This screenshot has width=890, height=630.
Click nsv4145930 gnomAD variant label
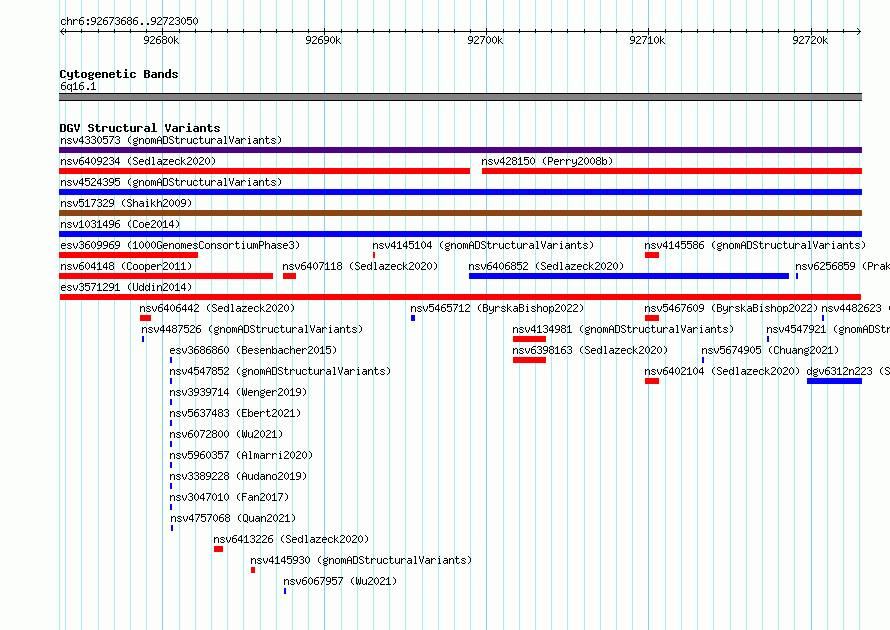pos(361,560)
